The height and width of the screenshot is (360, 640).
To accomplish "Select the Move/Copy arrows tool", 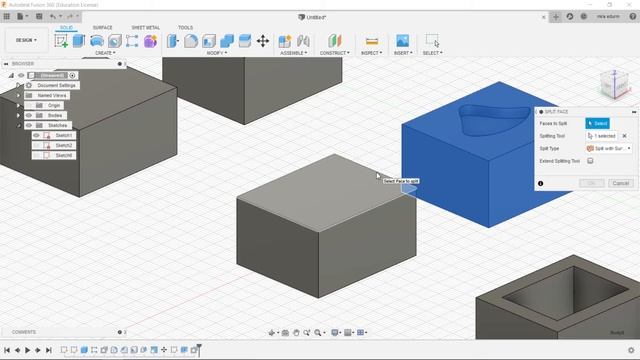I will pos(263,41).
